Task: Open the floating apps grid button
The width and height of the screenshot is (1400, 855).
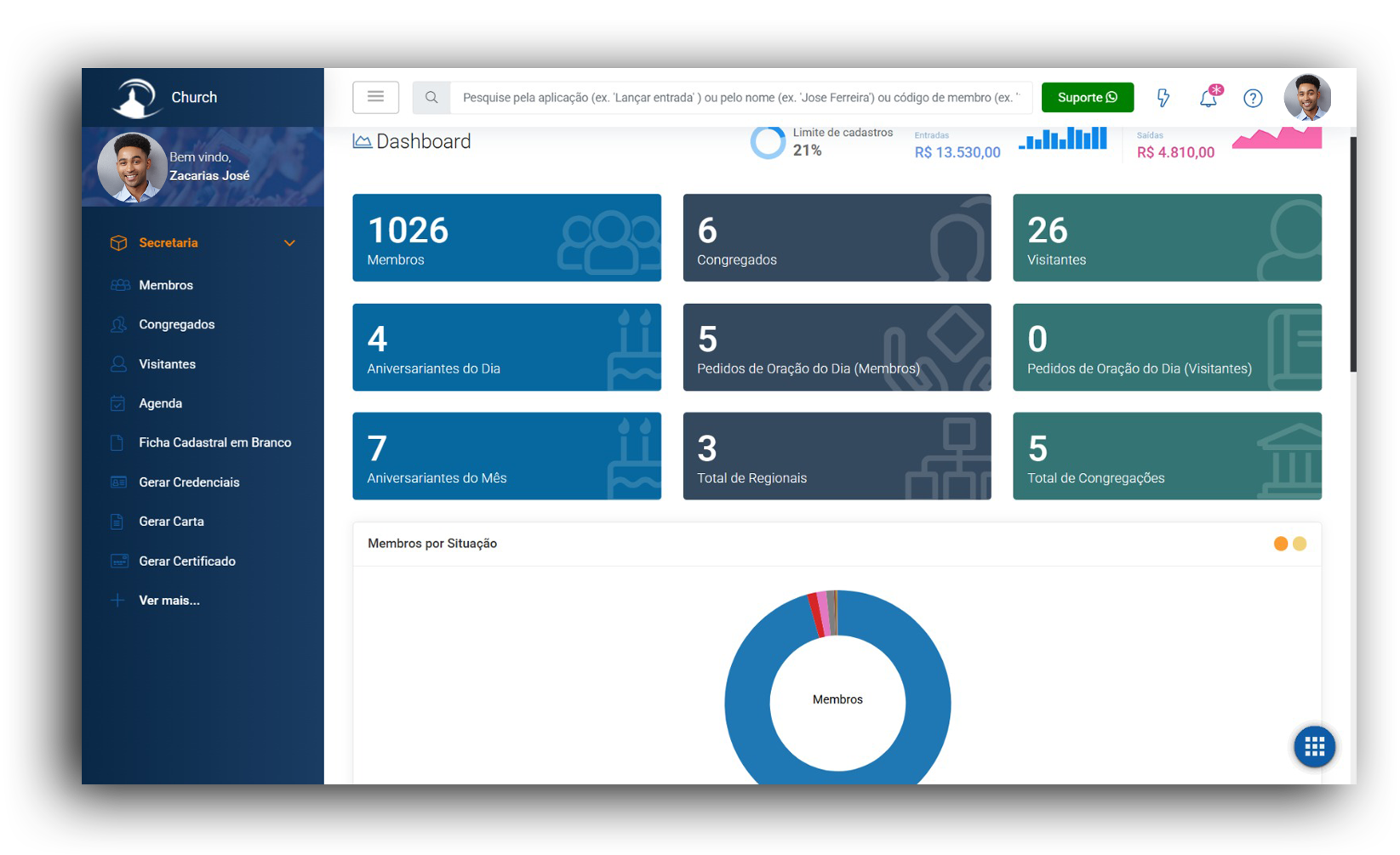Action: tap(1314, 747)
